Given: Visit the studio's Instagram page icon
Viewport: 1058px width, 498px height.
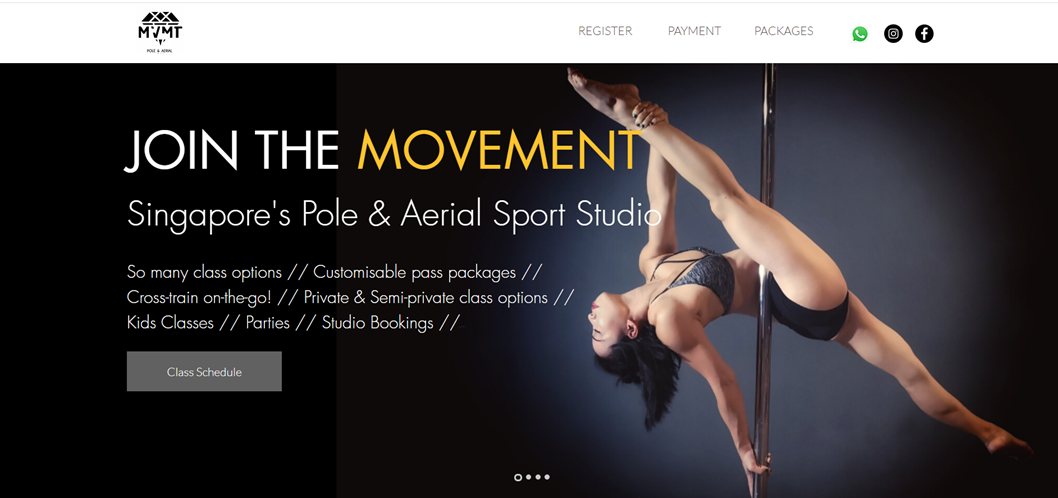Looking at the screenshot, I should click(893, 34).
